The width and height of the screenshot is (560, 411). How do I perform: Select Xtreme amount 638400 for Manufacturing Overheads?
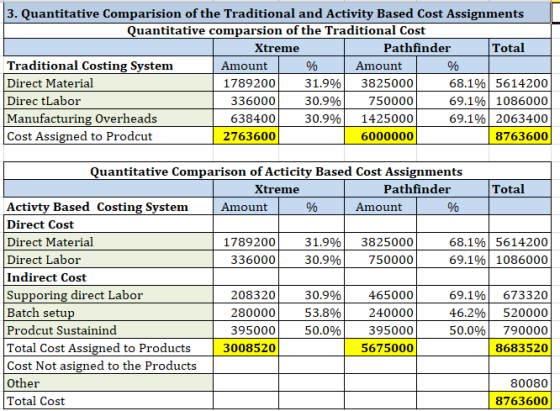point(246,118)
